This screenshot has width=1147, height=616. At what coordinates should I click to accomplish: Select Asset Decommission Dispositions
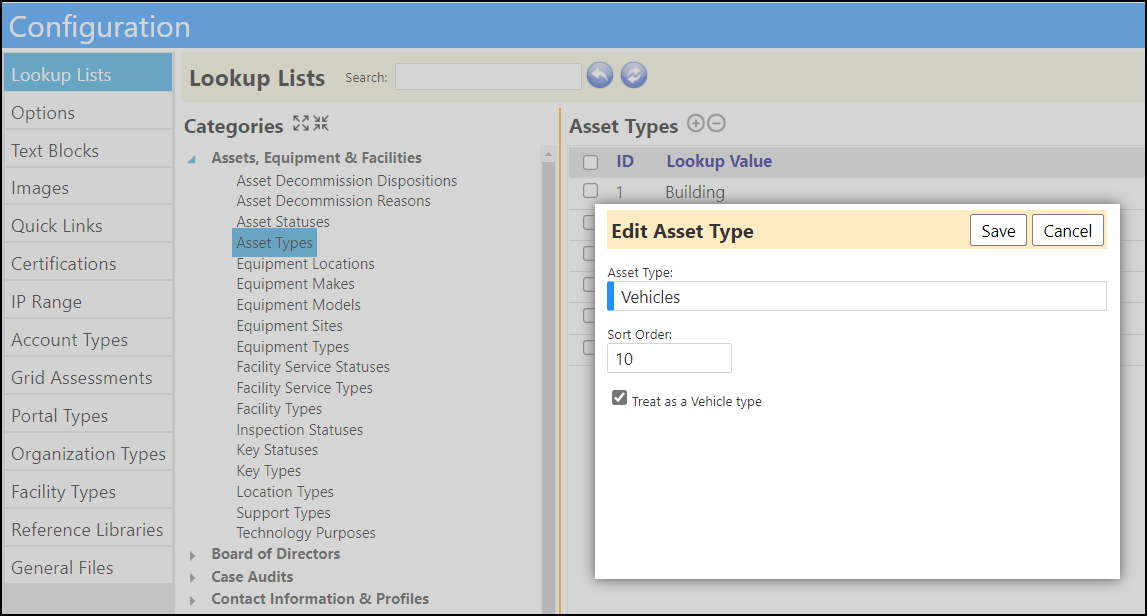[x=347, y=181]
